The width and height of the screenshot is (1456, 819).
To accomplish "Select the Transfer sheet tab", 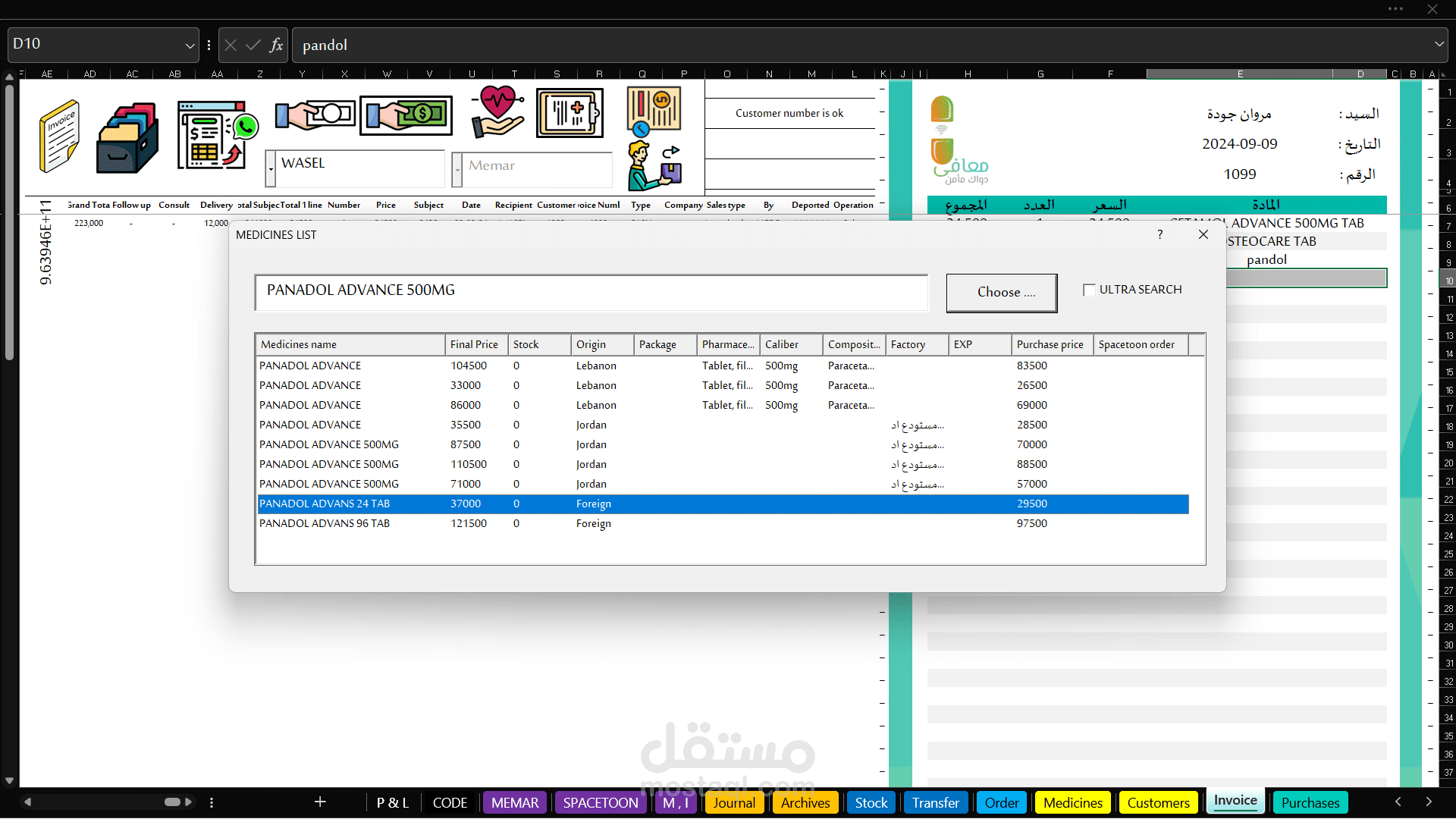I will pos(936,803).
